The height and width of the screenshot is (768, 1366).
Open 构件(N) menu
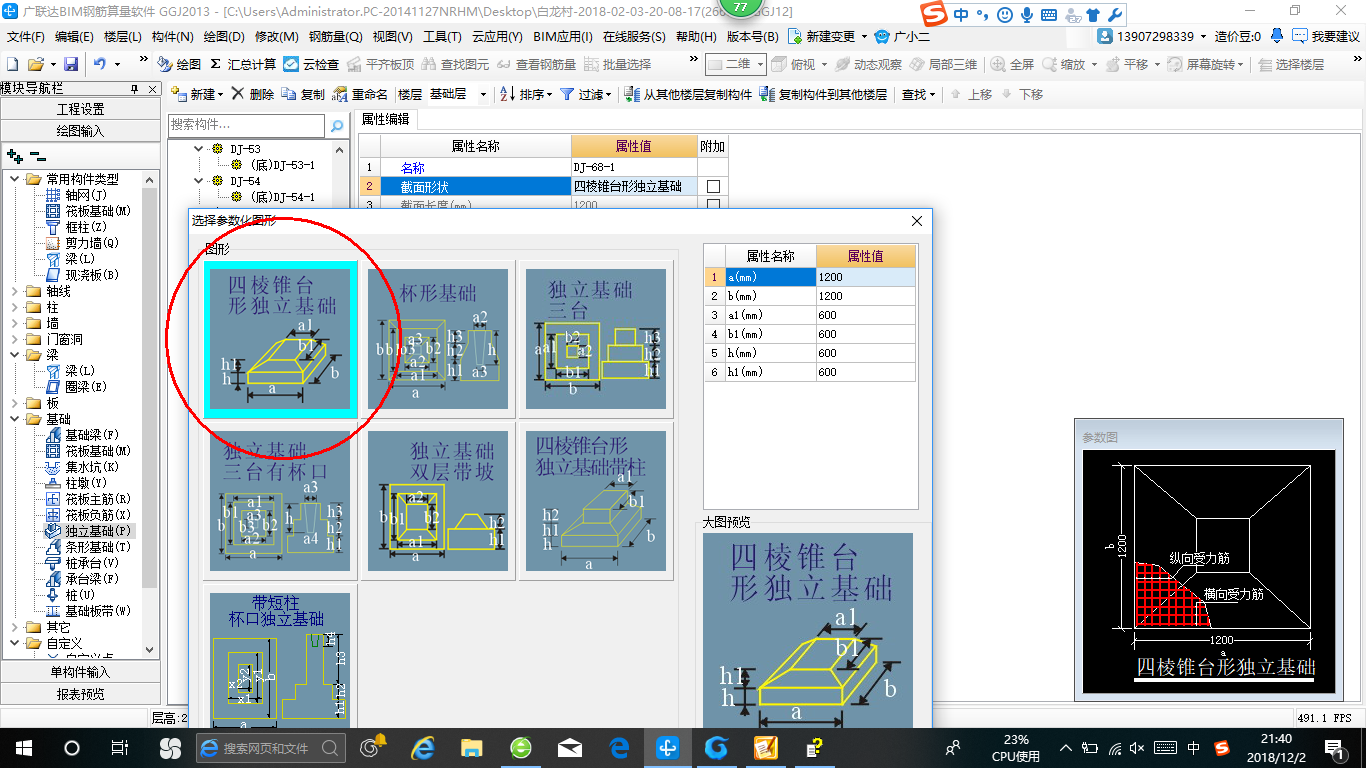[172, 37]
